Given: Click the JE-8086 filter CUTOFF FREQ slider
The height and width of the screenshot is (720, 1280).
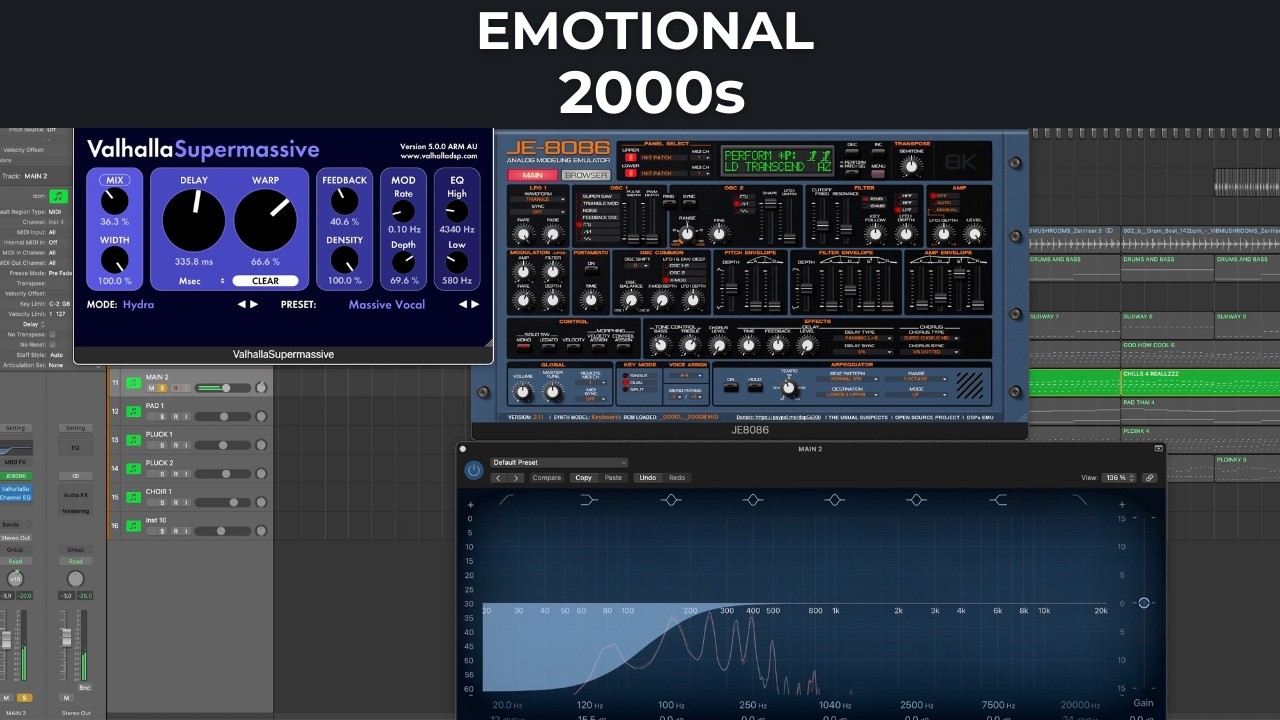Looking at the screenshot, I should pos(822,226).
